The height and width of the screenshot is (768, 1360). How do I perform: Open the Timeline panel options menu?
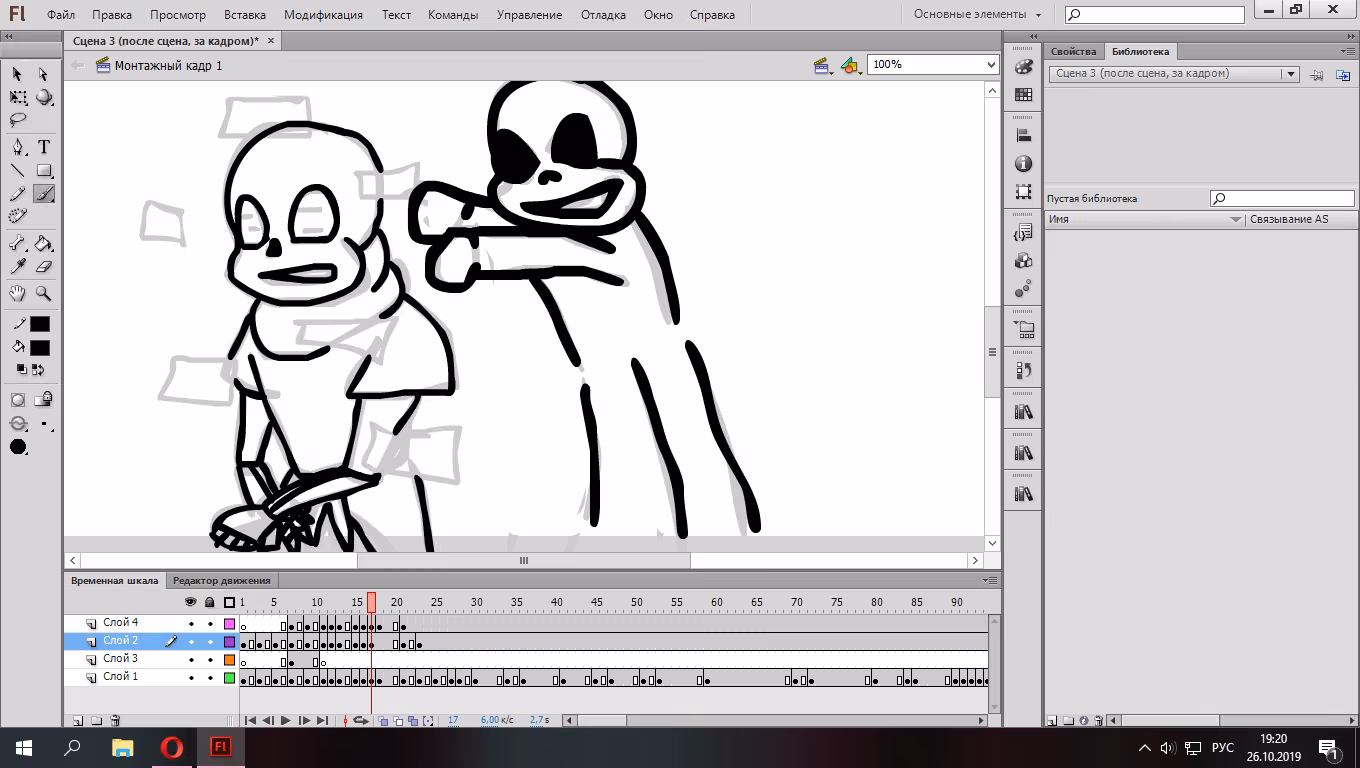pos(991,580)
